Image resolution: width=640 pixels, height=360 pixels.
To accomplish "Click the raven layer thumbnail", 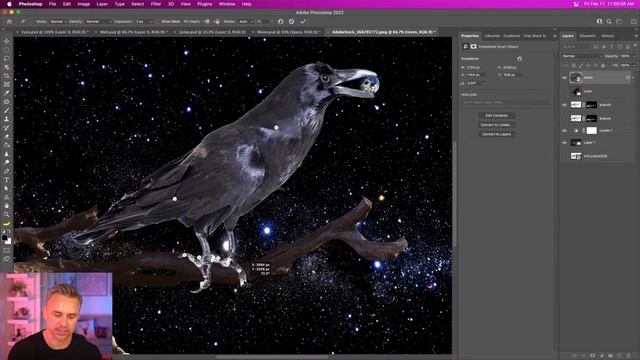I will coord(576,78).
